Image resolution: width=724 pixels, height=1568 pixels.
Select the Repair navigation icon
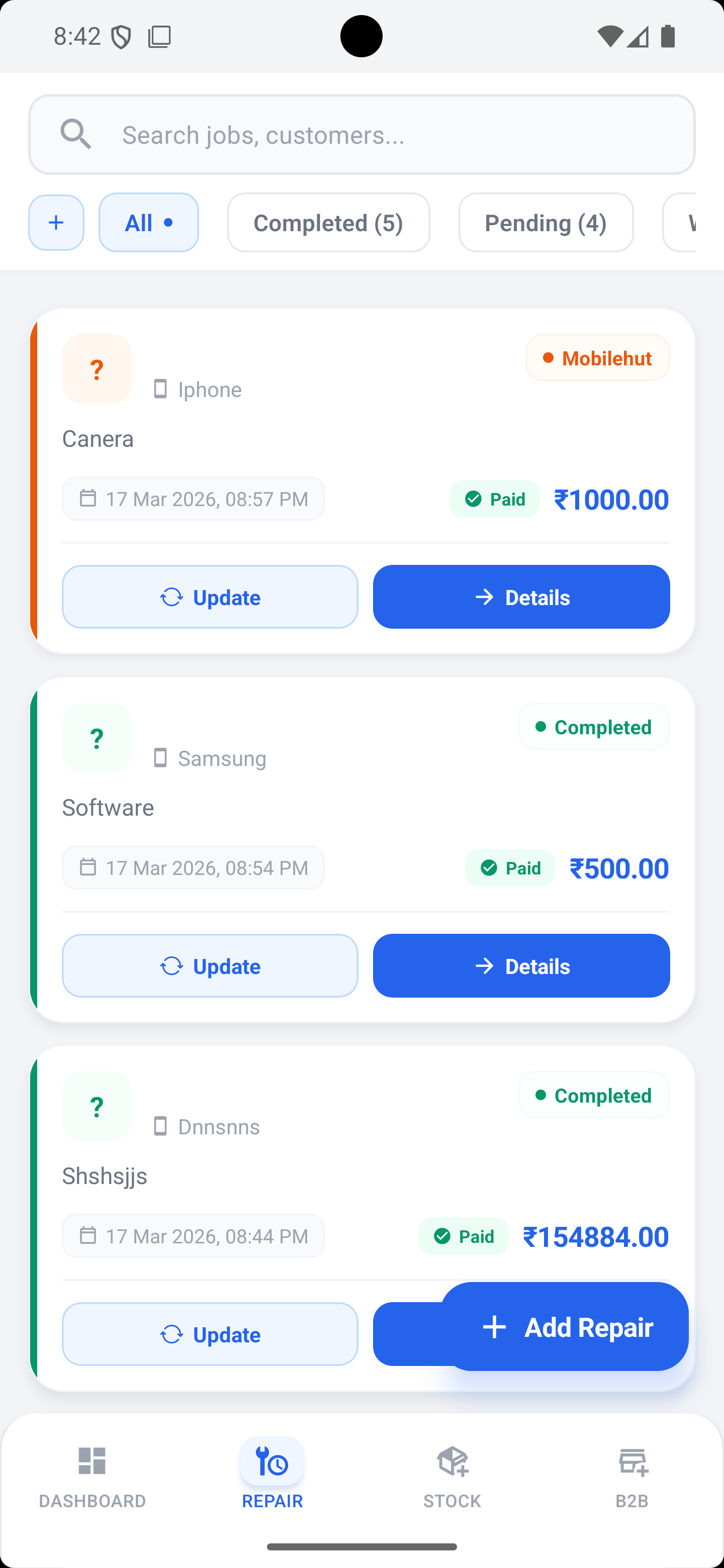tap(271, 1461)
